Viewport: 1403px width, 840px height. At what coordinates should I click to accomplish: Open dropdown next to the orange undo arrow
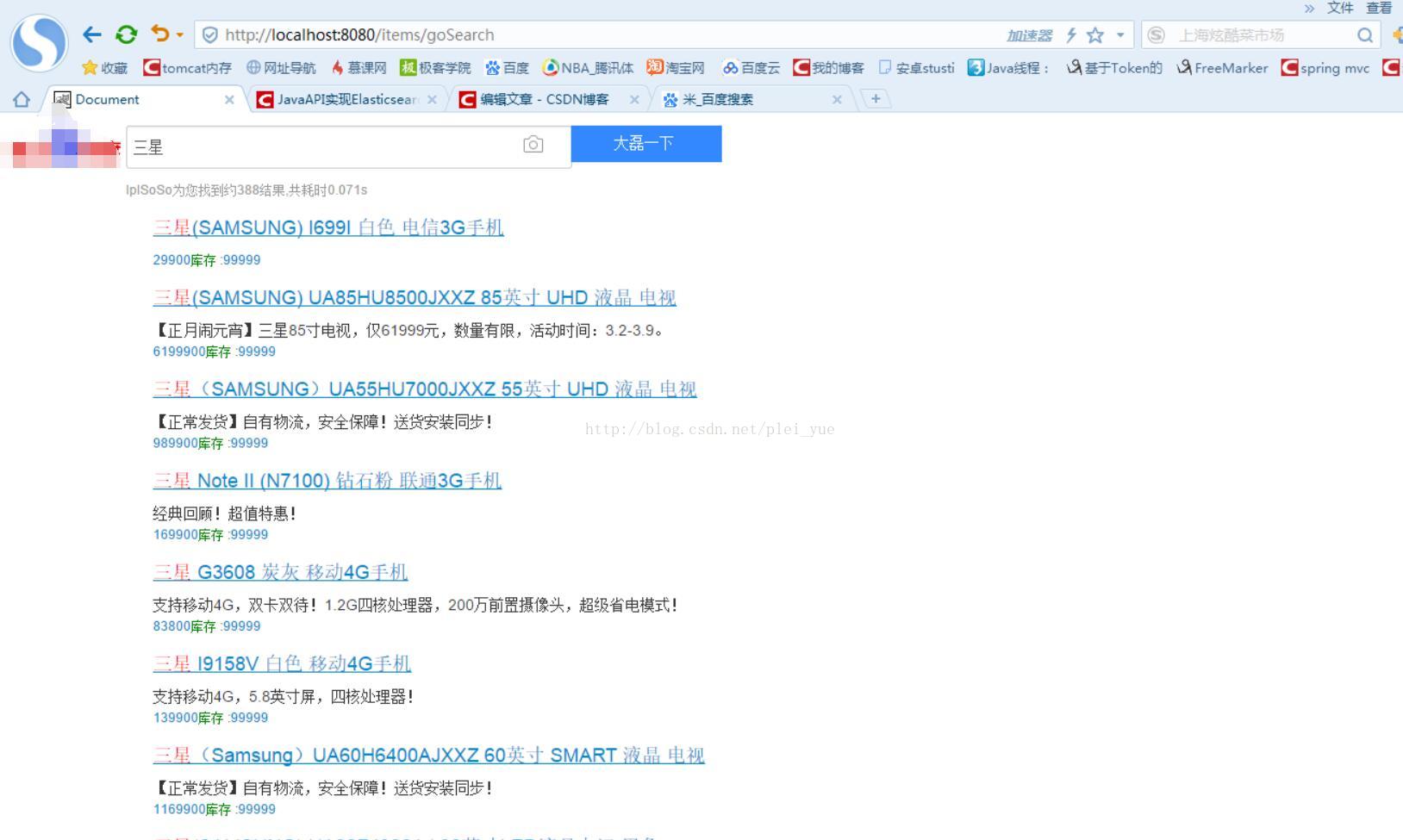click(x=179, y=35)
